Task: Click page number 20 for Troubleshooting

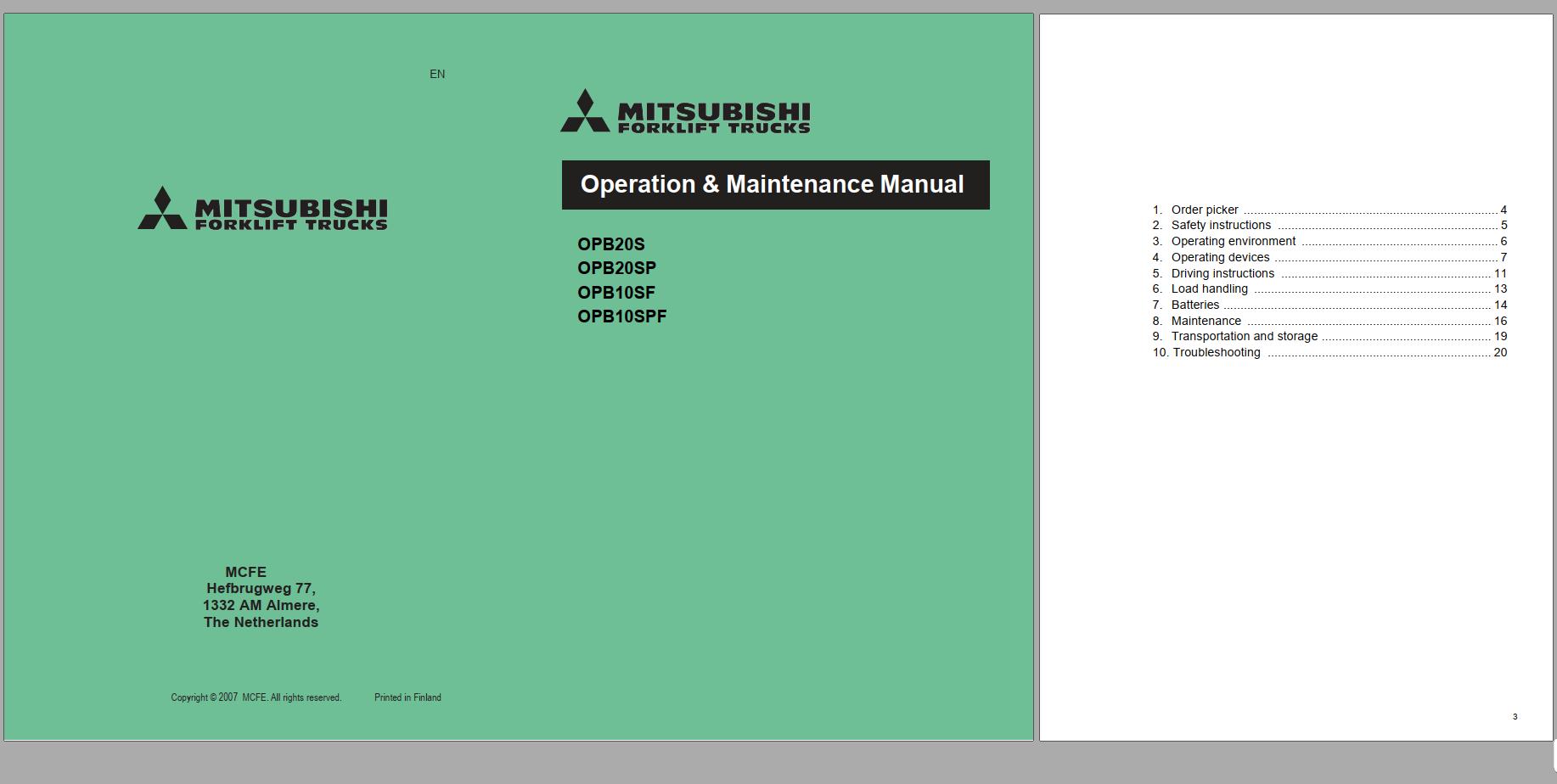Action: click(x=1500, y=352)
